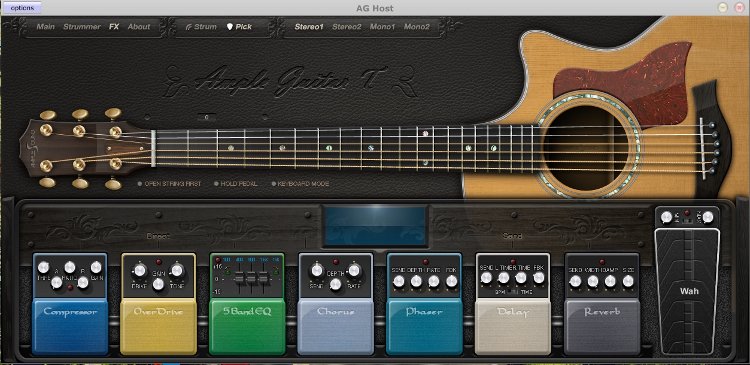750x365 pixels.
Task: Select the Strum mode
Action: [201, 27]
